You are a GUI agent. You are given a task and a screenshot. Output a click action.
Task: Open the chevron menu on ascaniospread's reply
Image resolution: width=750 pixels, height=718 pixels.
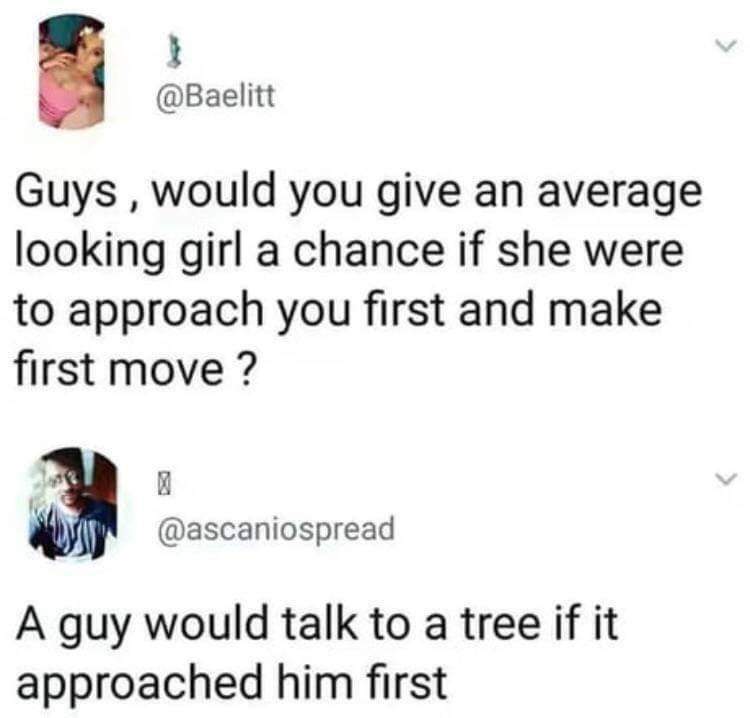pyautogui.click(x=727, y=478)
